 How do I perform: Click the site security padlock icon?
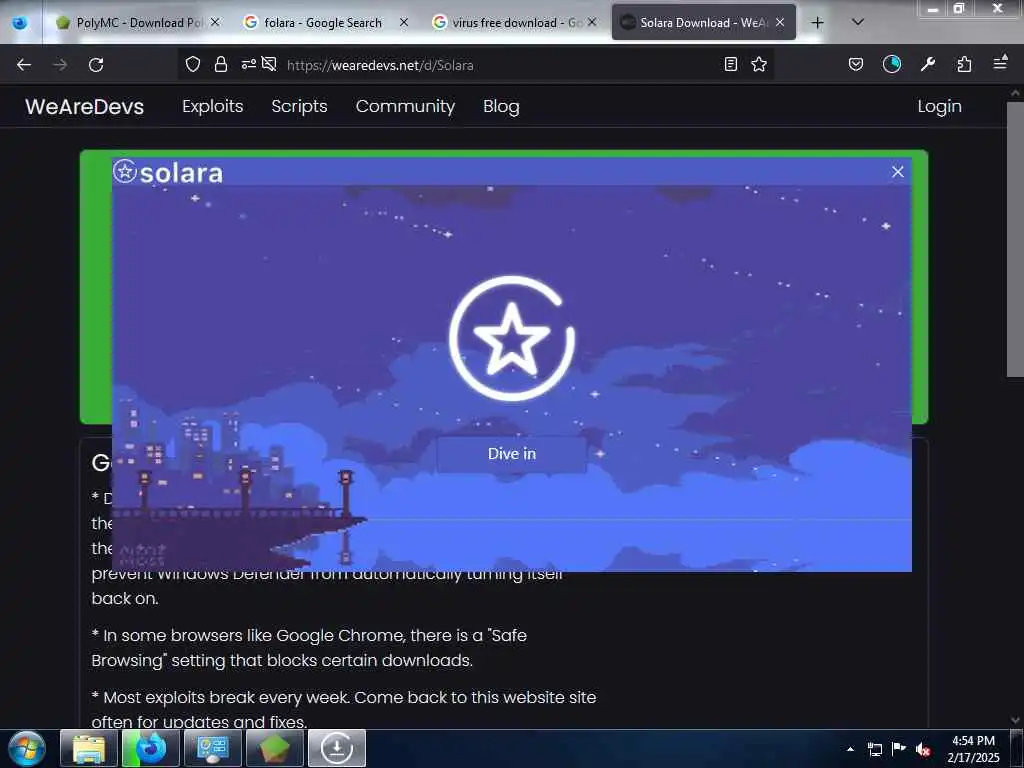tap(221, 64)
